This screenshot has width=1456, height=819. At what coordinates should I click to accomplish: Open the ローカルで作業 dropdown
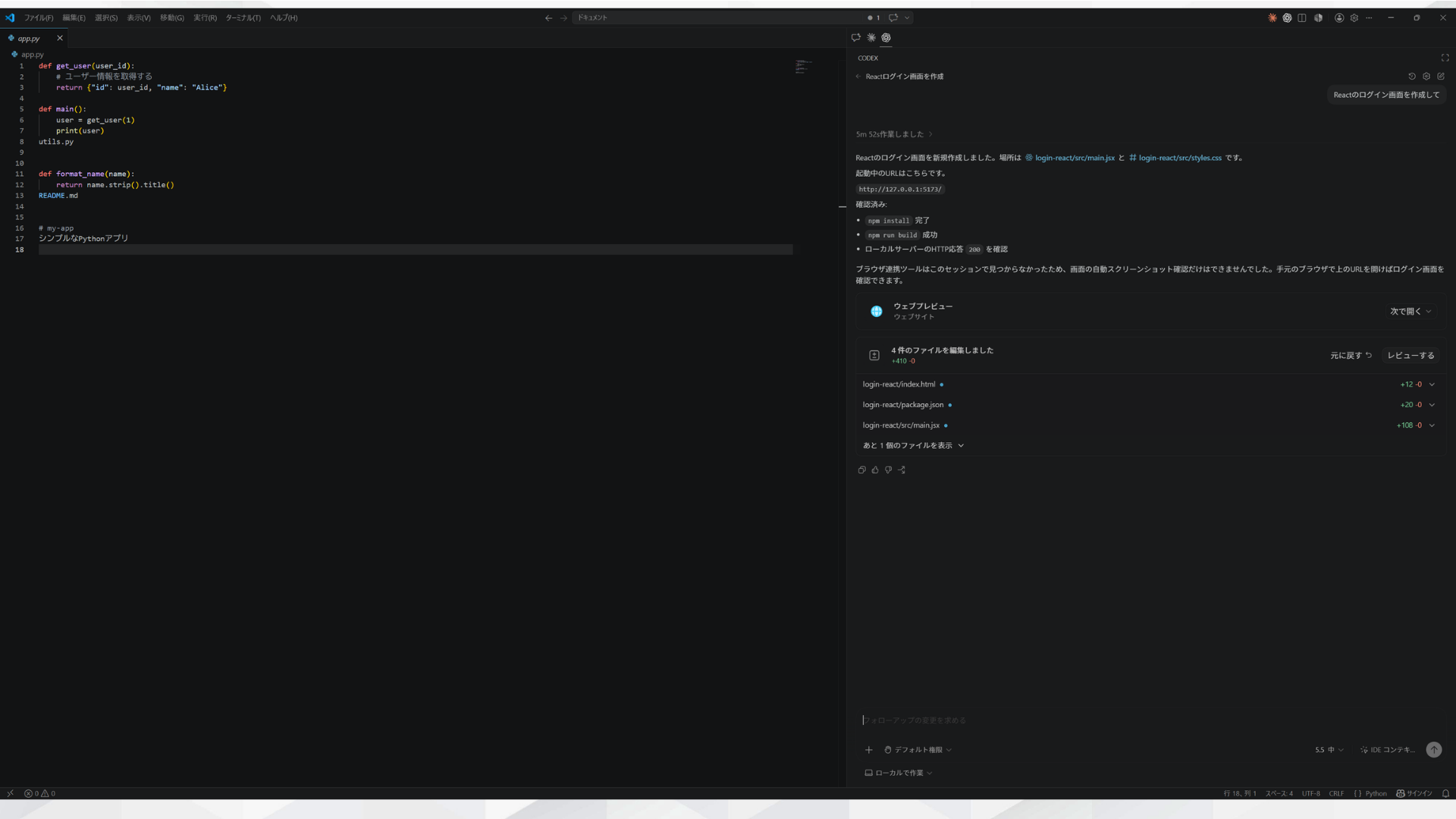pyautogui.click(x=899, y=773)
